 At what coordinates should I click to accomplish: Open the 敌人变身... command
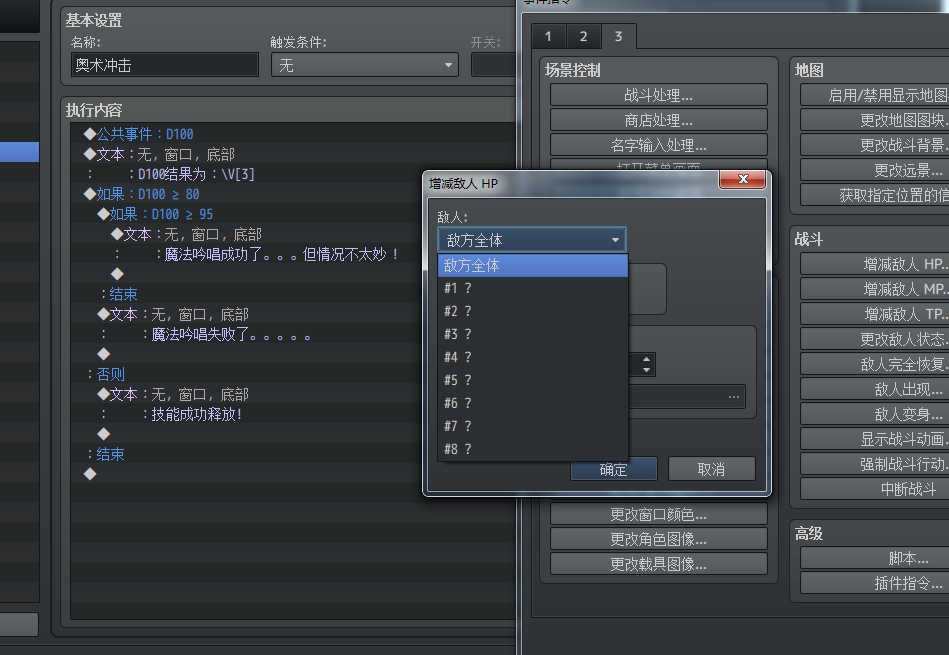click(875, 414)
